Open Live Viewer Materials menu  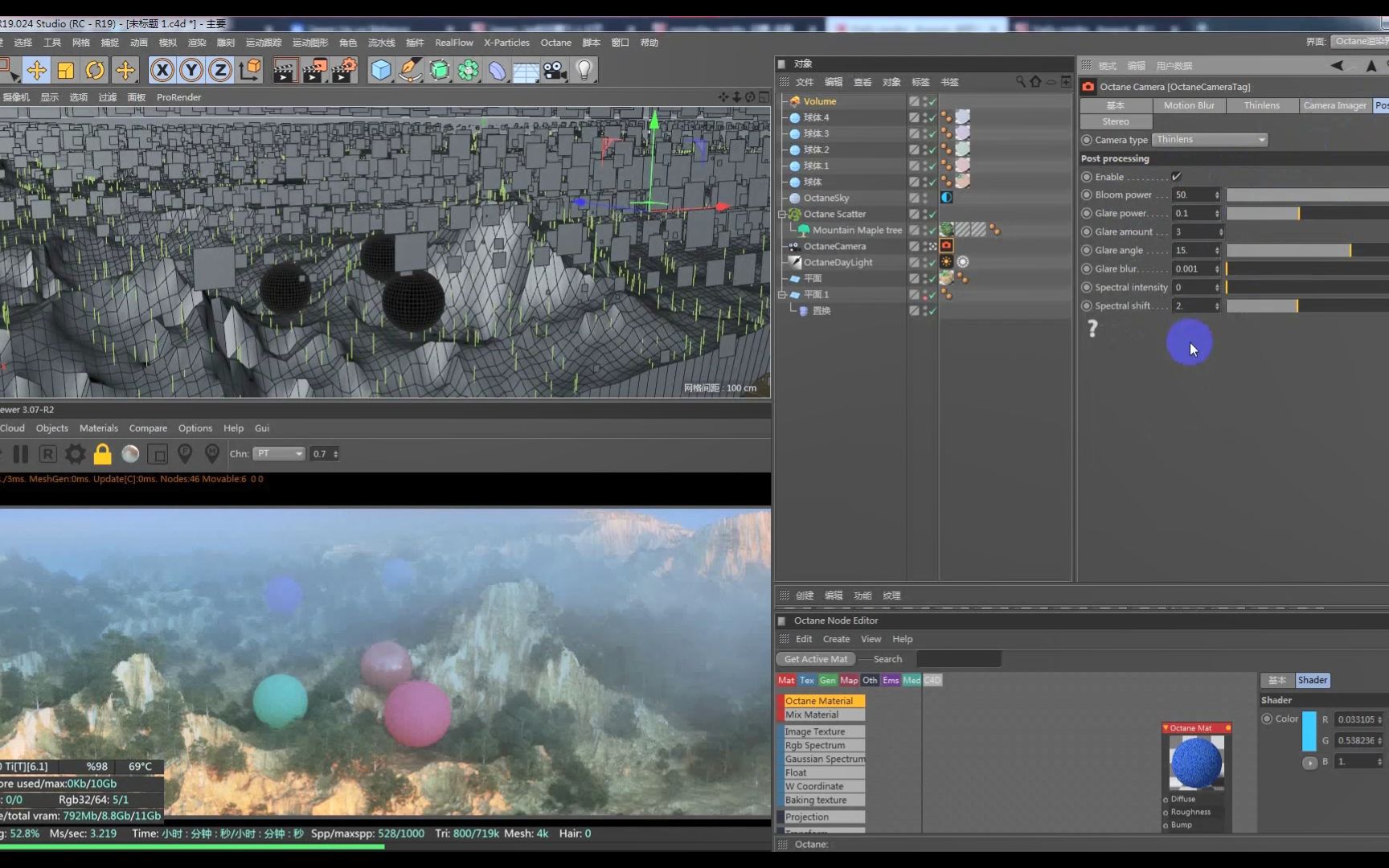click(x=99, y=428)
